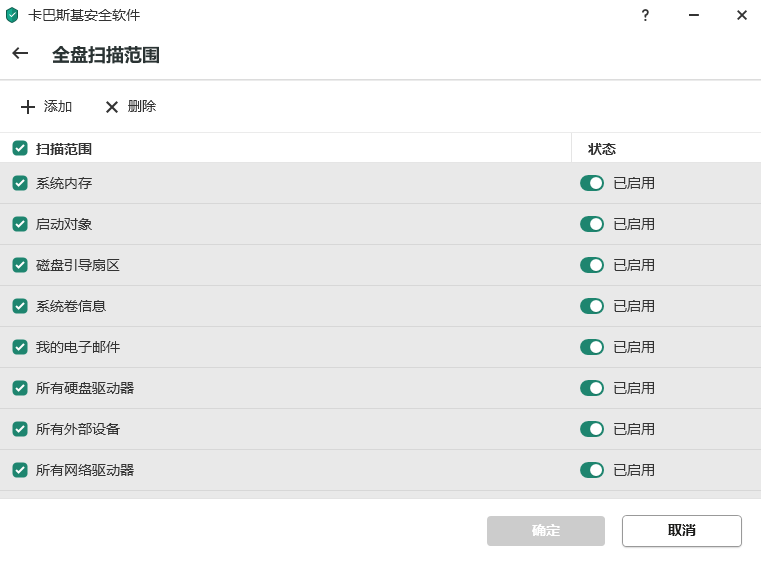Disable the 我的电子邮件 toggle switch
The image size is (761, 561).
tap(592, 347)
